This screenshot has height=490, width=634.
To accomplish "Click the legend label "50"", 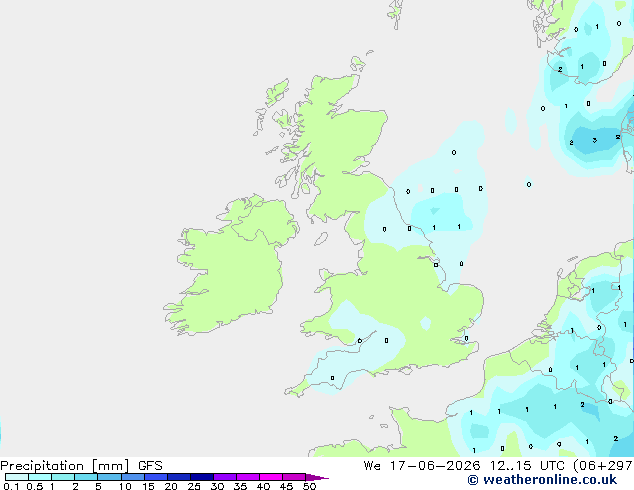I will point(309,486).
